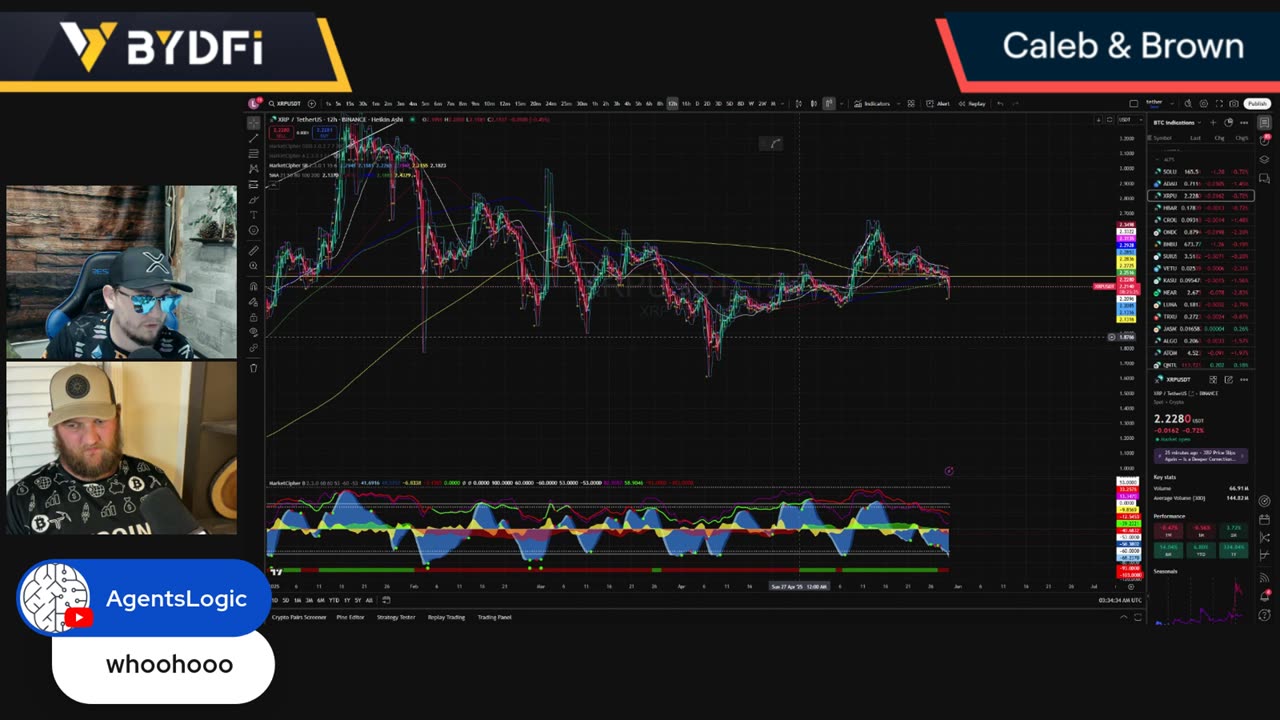This screenshot has height=720, width=1280.
Task: Toggle magnet mode in left toolbar
Action: click(253, 286)
